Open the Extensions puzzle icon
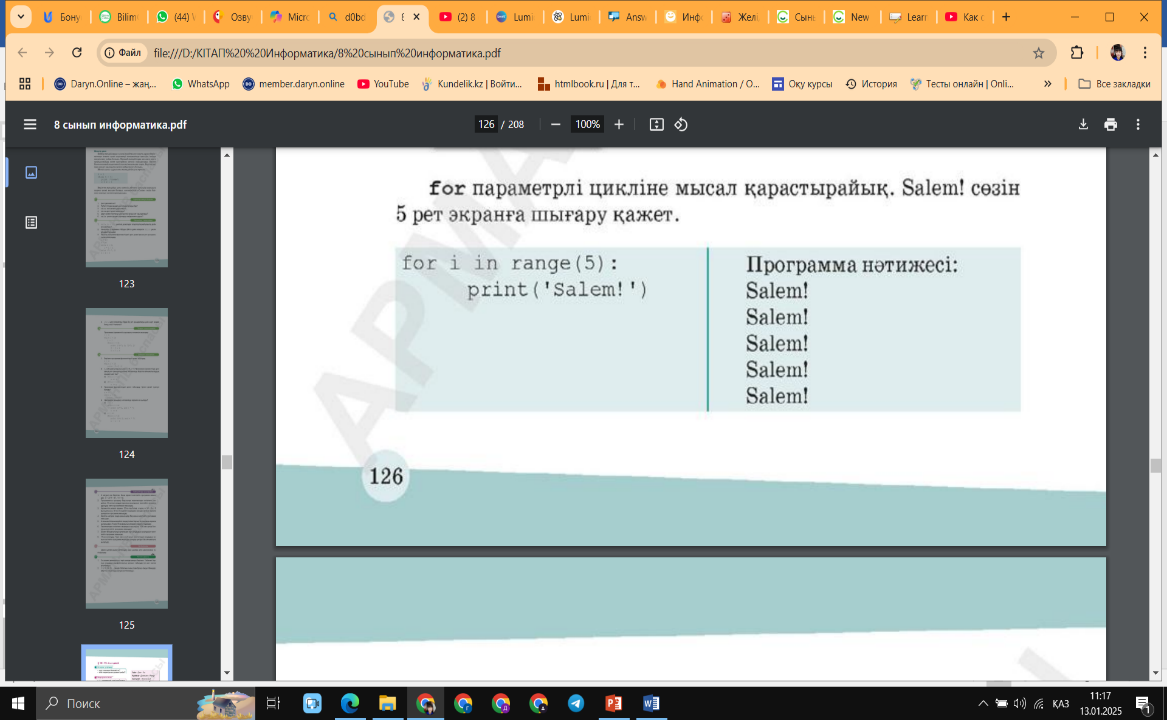This screenshot has height=720, width=1167. coord(1077,53)
